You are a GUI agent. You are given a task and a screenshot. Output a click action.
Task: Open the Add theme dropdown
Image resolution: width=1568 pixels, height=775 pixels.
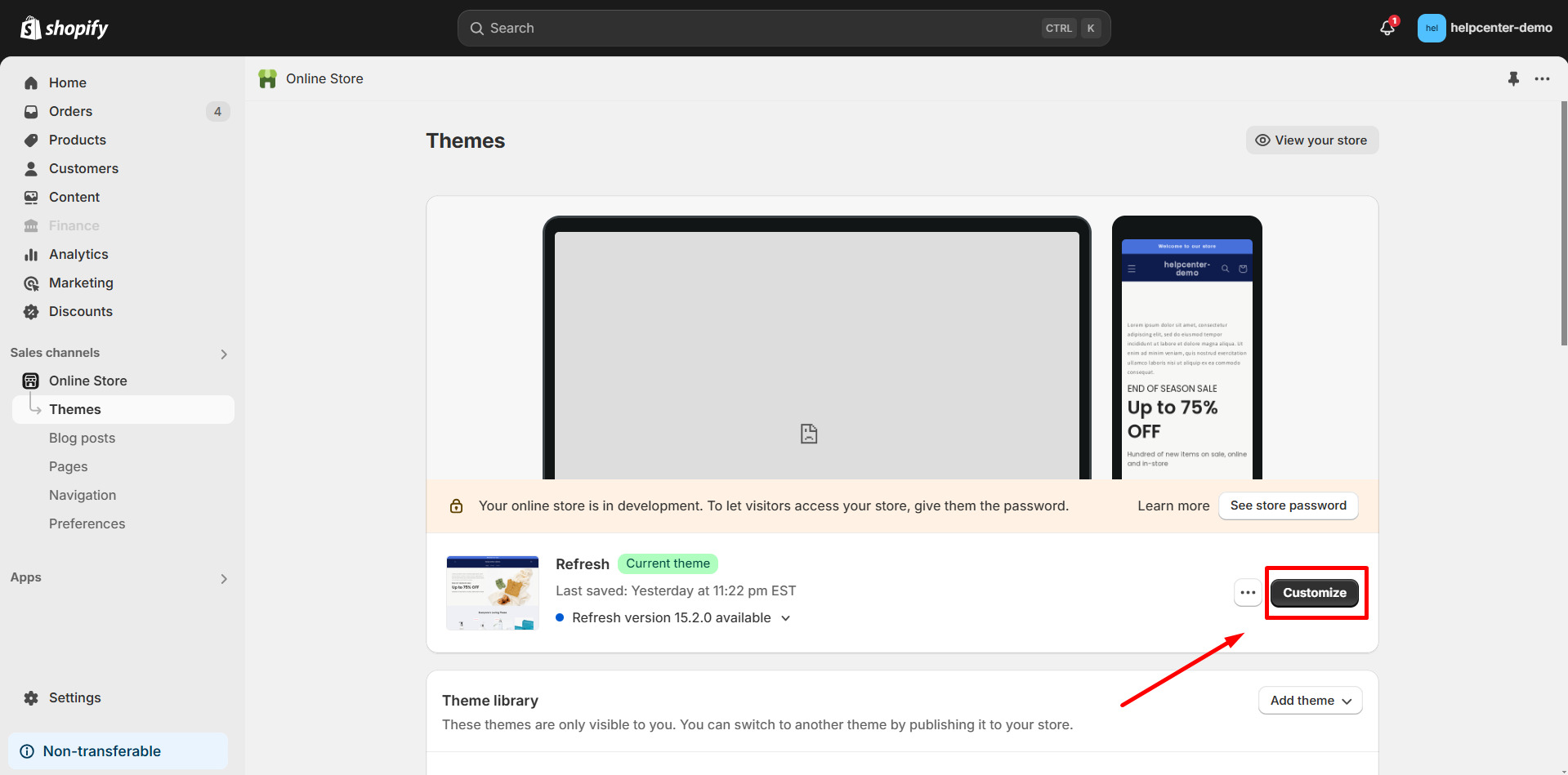1310,700
